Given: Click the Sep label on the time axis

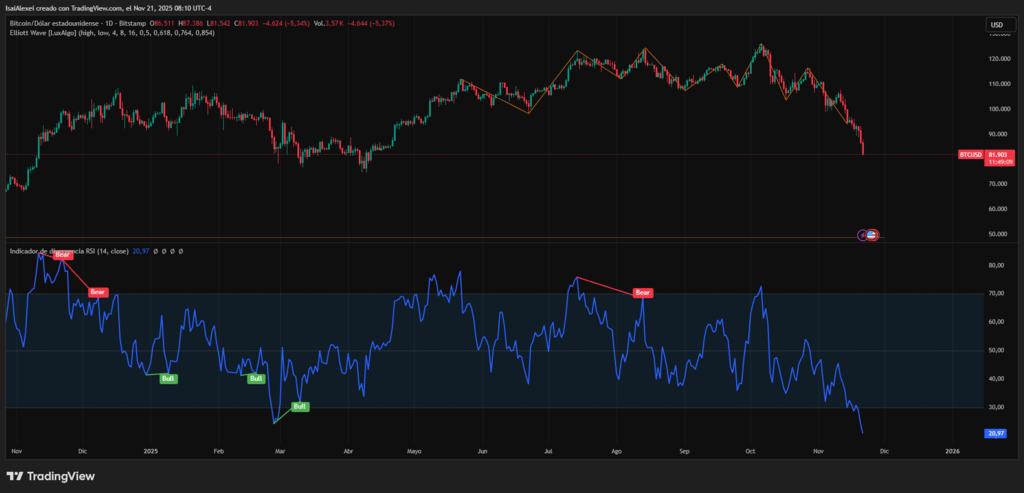Looking at the screenshot, I should [x=684, y=451].
